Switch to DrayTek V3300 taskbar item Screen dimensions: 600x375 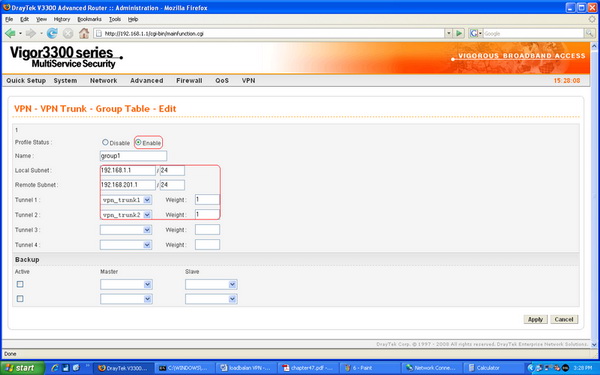(x=124, y=368)
